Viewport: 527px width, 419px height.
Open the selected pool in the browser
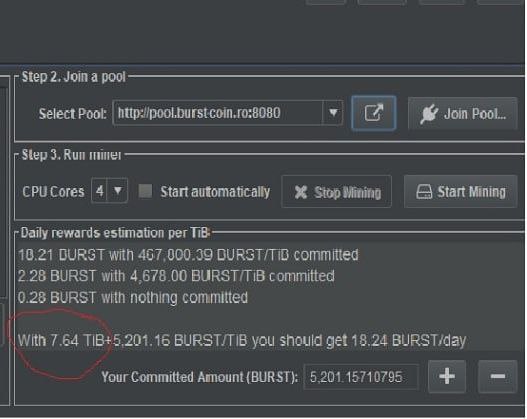click(x=373, y=113)
